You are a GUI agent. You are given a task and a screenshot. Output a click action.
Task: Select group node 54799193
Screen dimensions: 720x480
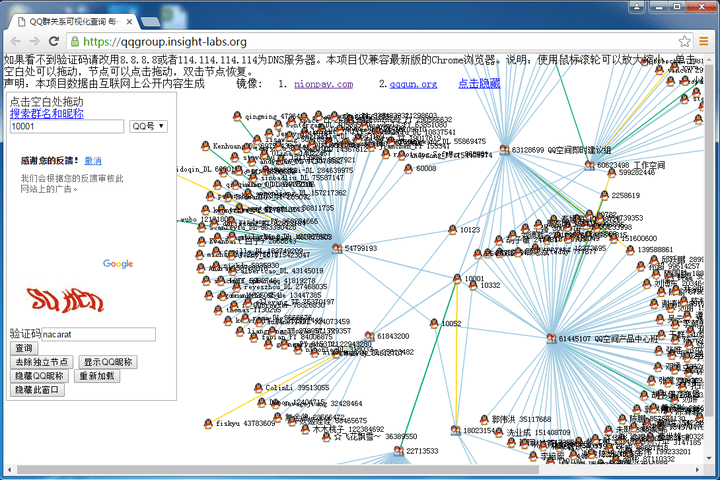coord(338,248)
